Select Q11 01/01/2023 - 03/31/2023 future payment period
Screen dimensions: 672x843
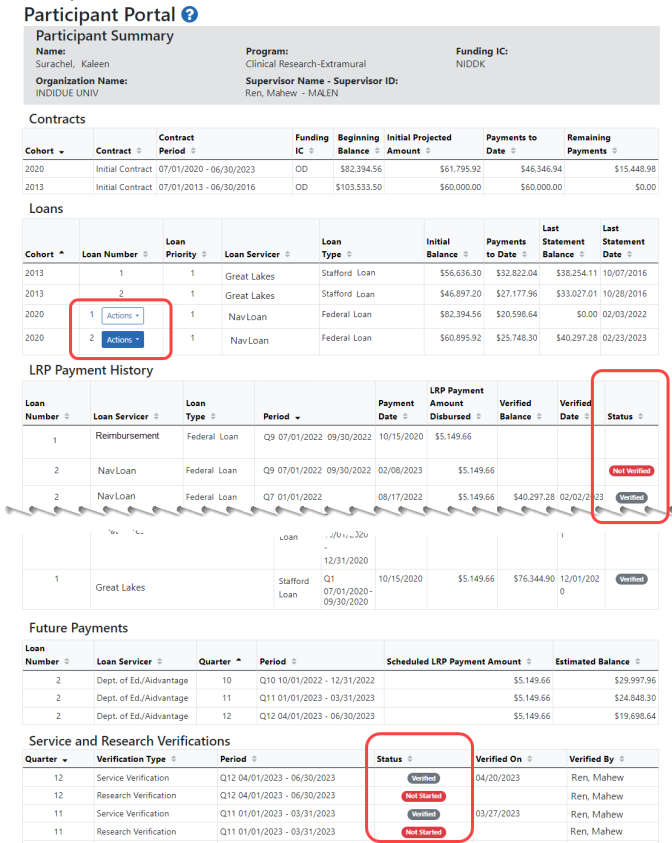[x=317, y=698]
